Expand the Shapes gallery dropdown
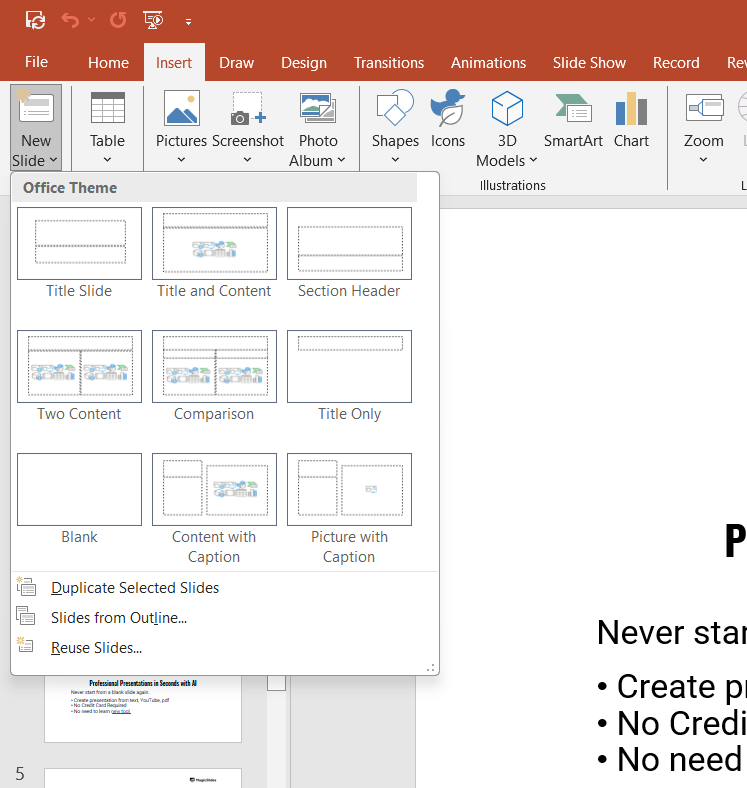The image size is (747, 788). point(395,160)
